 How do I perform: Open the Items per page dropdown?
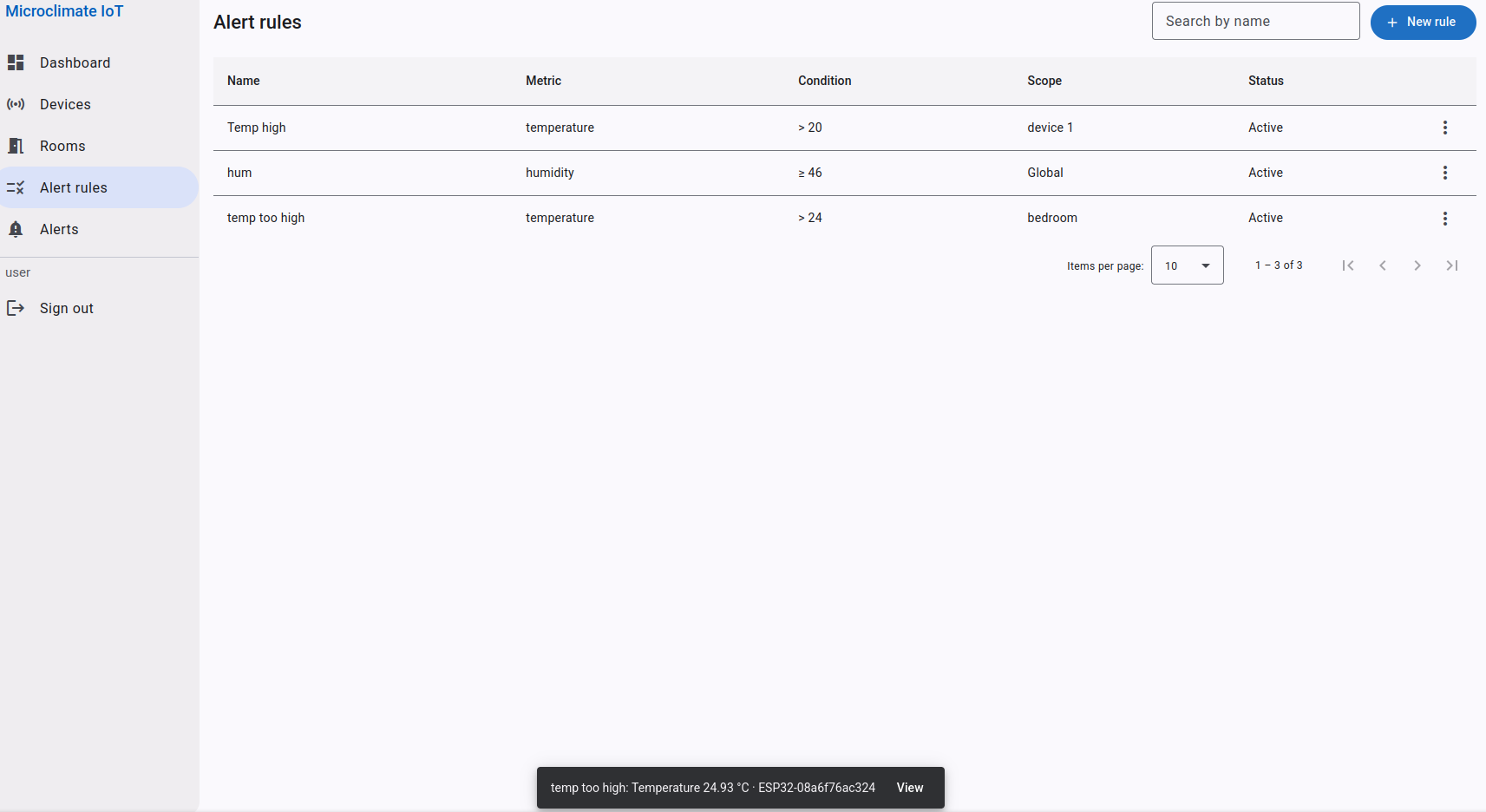click(1188, 265)
